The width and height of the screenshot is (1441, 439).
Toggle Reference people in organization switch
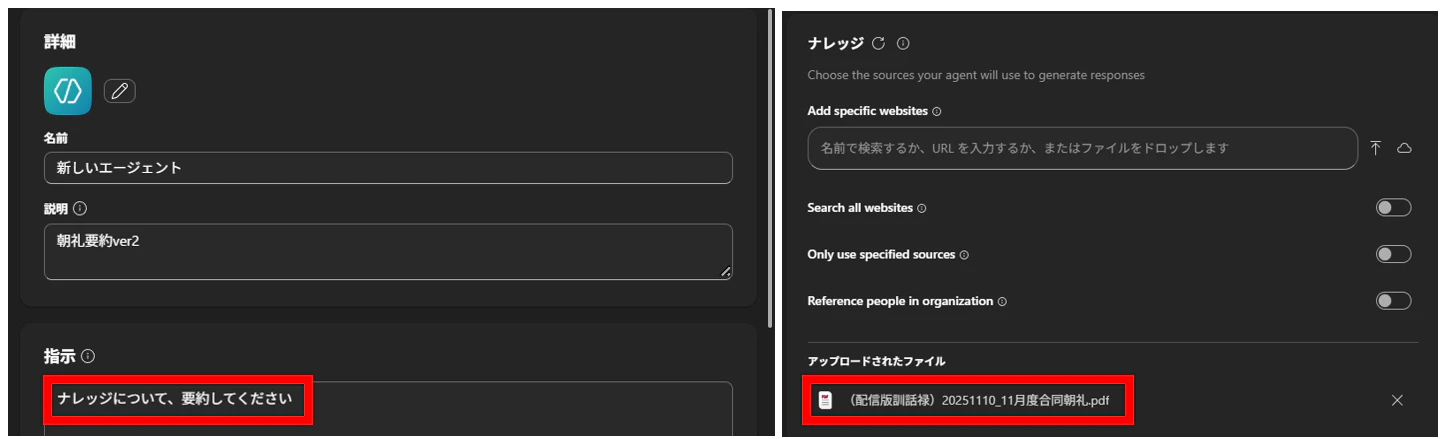coord(1393,300)
